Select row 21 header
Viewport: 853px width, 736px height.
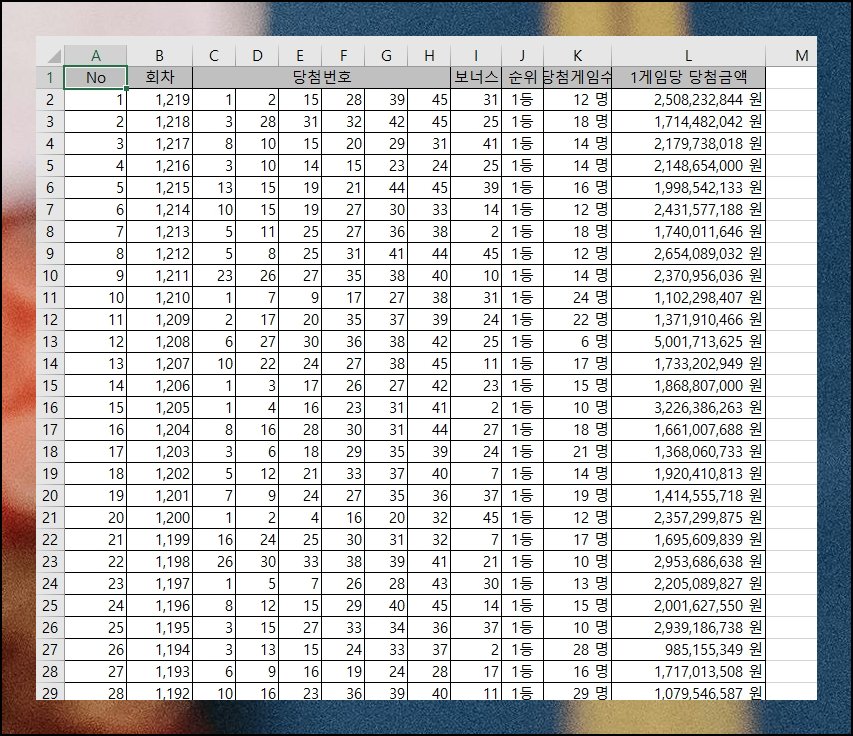(50, 517)
